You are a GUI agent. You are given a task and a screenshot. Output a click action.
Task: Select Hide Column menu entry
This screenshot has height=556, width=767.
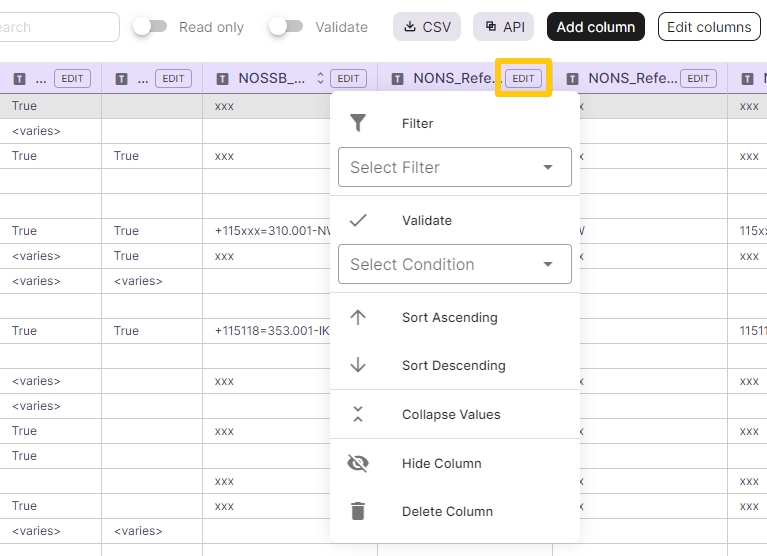click(x=455, y=463)
